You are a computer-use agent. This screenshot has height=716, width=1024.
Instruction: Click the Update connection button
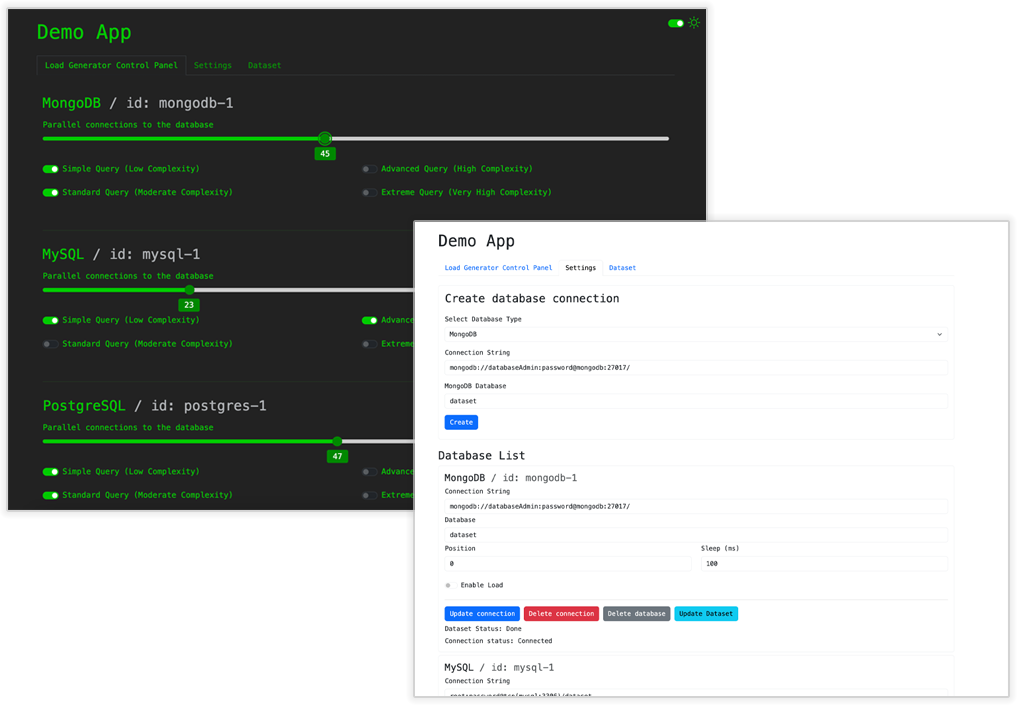(x=482, y=614)
